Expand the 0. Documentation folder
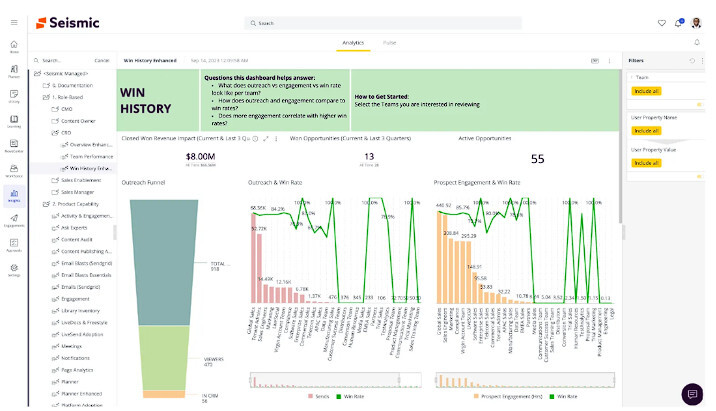The image size is (716, 411). (45, 85)
